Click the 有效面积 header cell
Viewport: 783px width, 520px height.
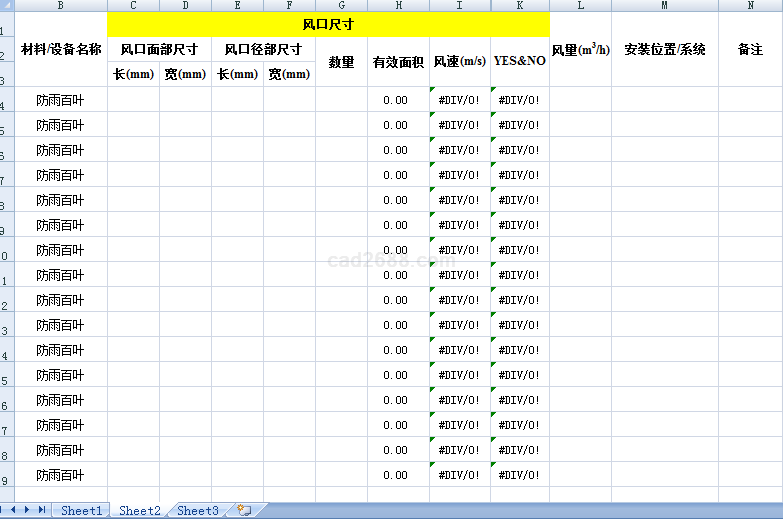pos(398,62)
